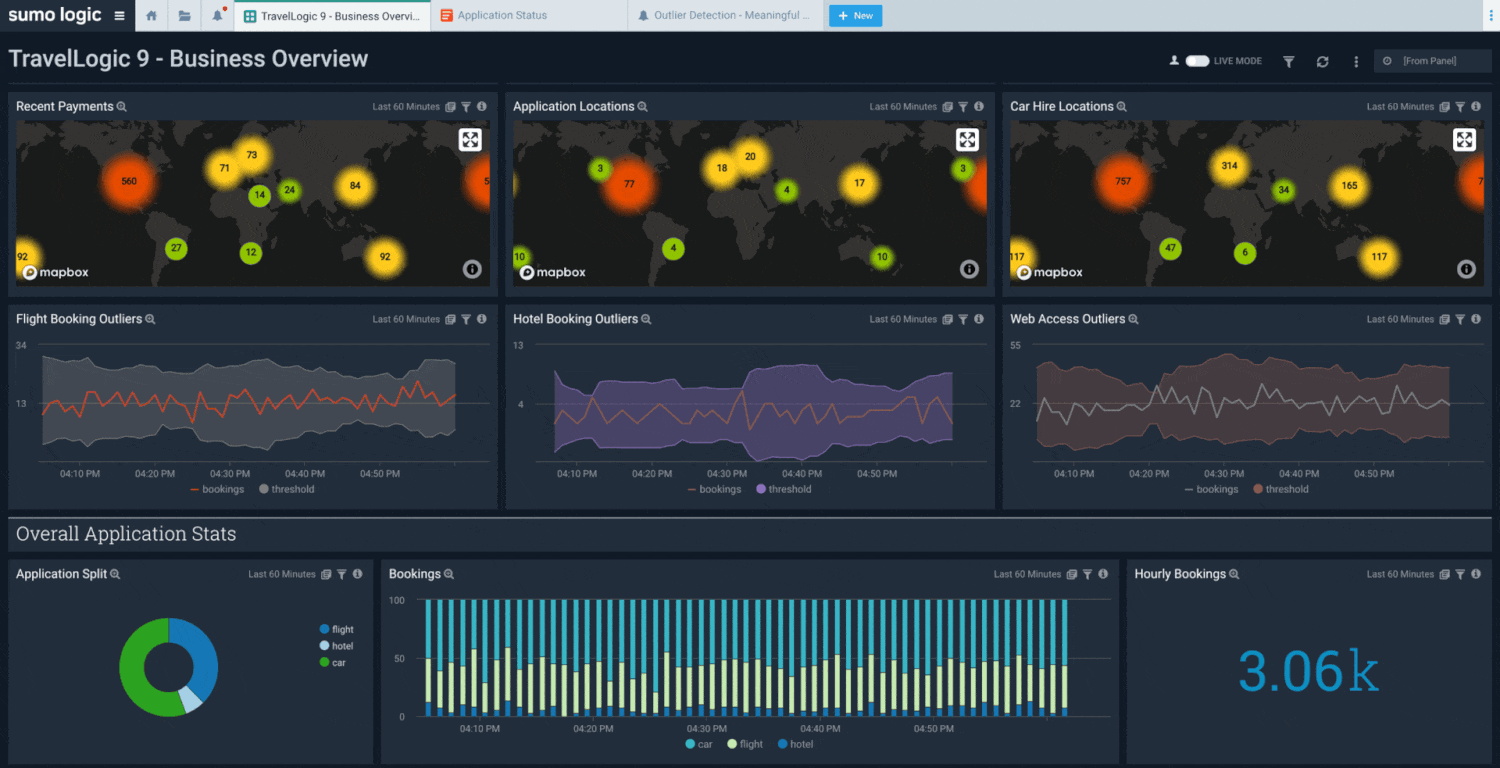Viewport: 1500px width, 768px height.
Task: Show info for Recent Payments panel header
Action: (x=482, y=107)
